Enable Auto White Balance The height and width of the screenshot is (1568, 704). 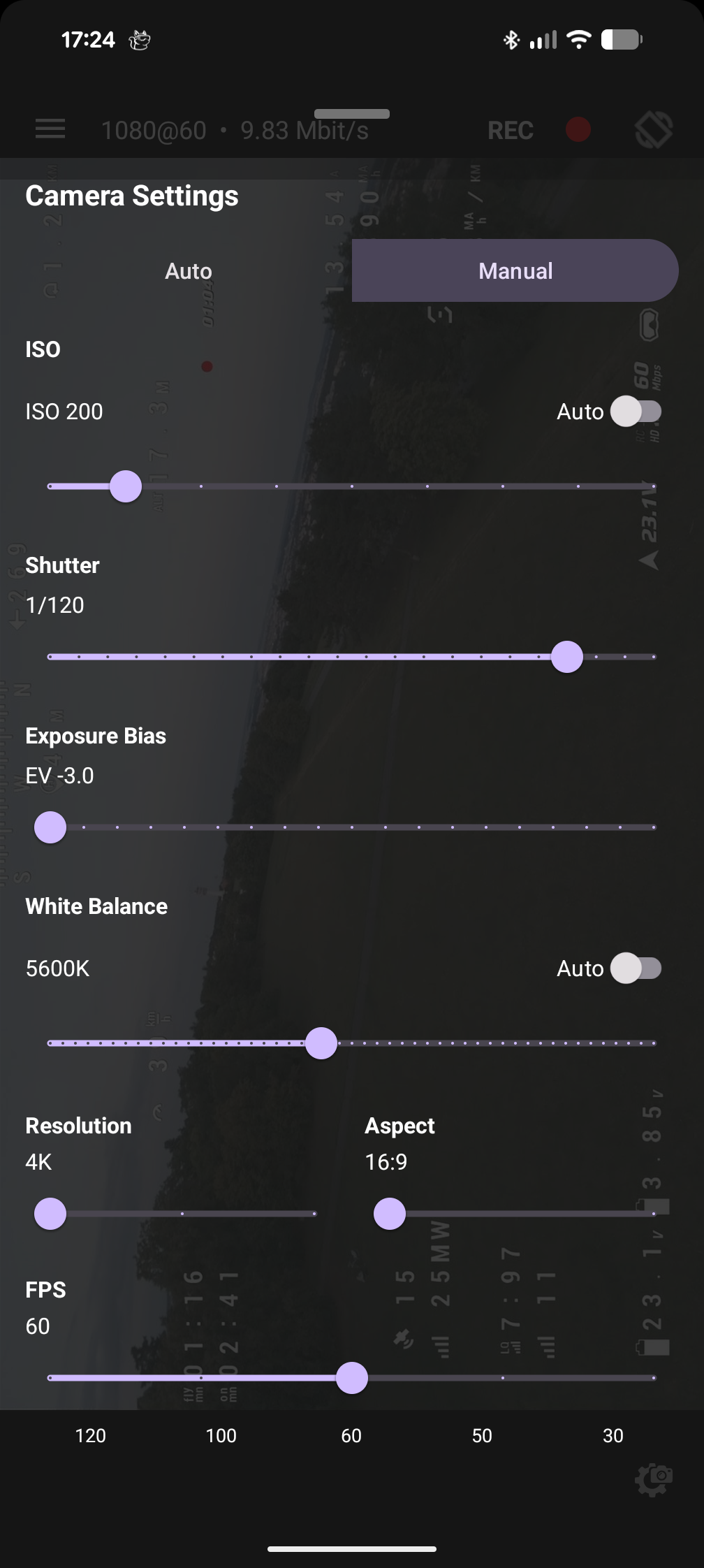click(x=636, y=968)
